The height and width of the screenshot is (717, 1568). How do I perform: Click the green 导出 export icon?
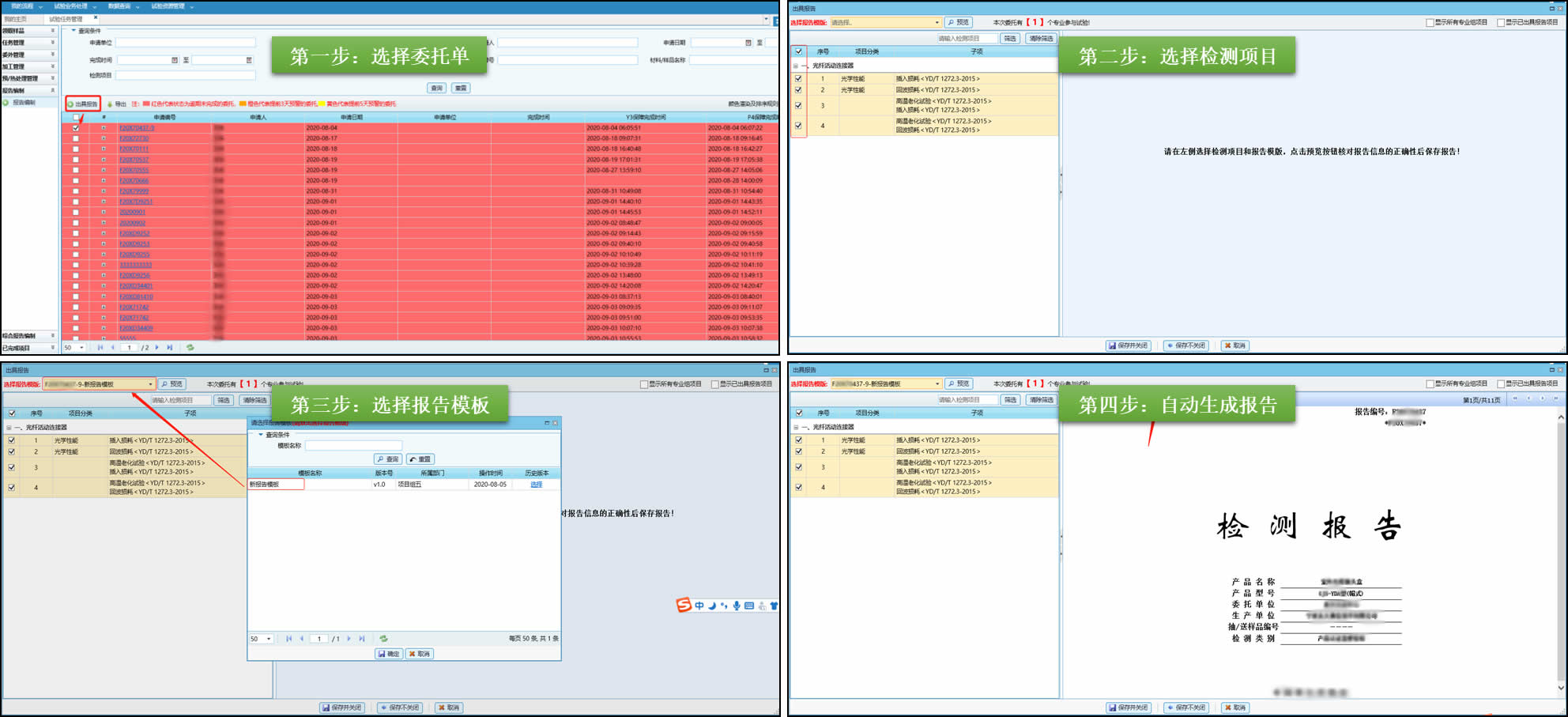pyautogui.click(x=111, y=104)
